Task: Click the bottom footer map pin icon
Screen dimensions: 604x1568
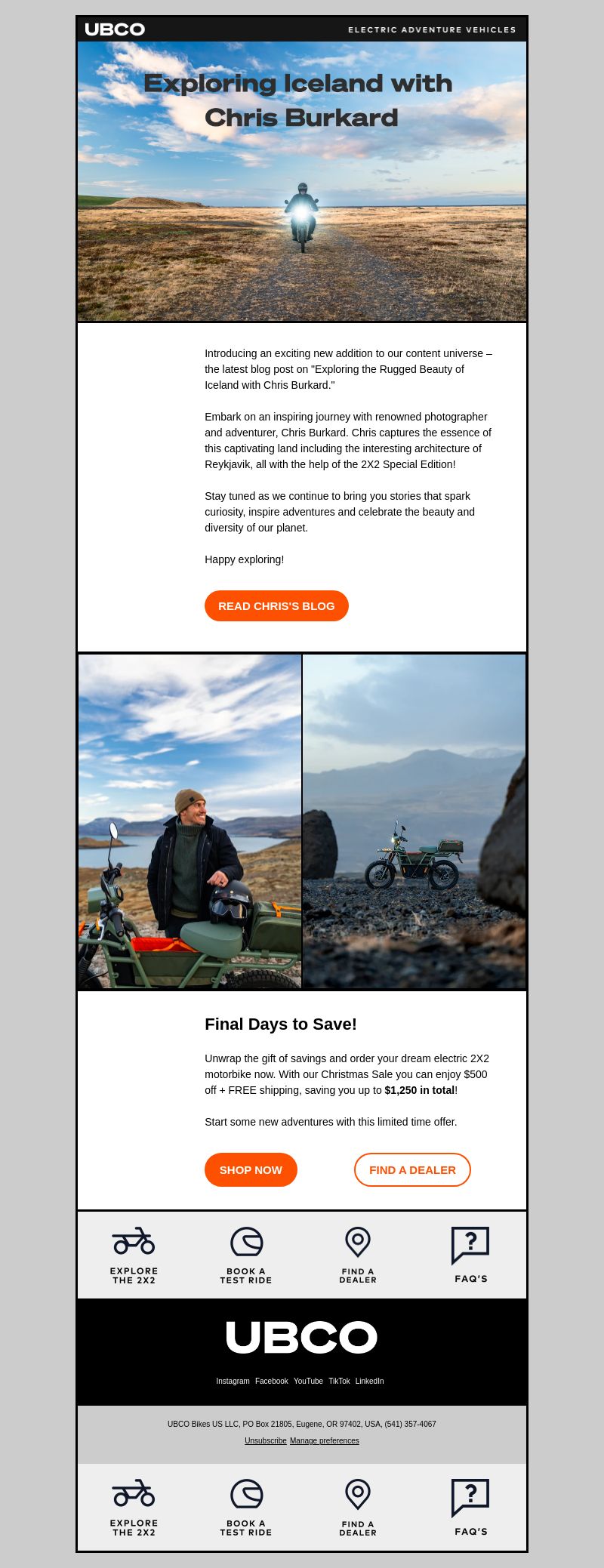Action: pos(358,1494)
